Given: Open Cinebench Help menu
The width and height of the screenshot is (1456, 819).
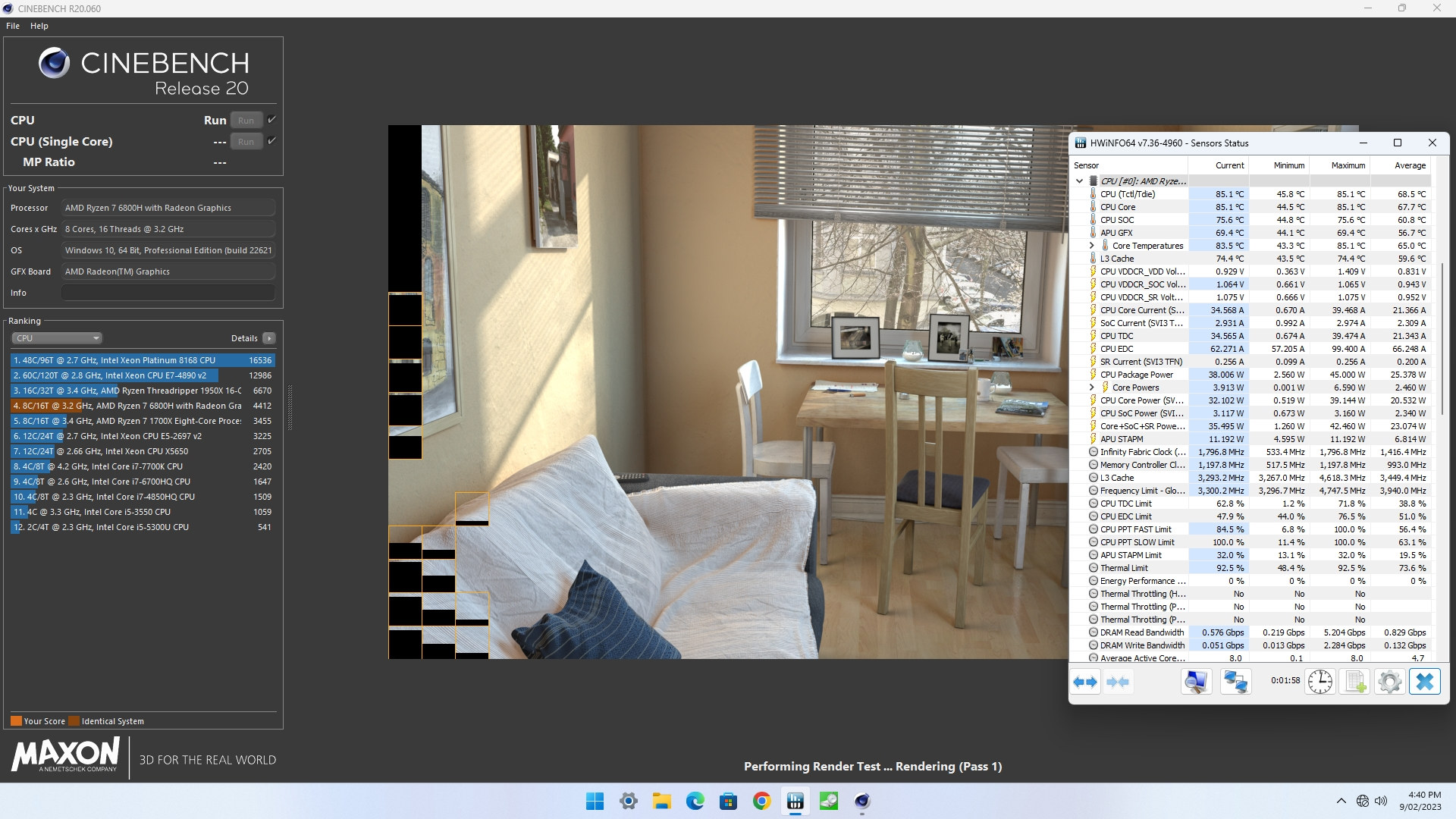Looking at the screenshot, I should coord(39,26).
